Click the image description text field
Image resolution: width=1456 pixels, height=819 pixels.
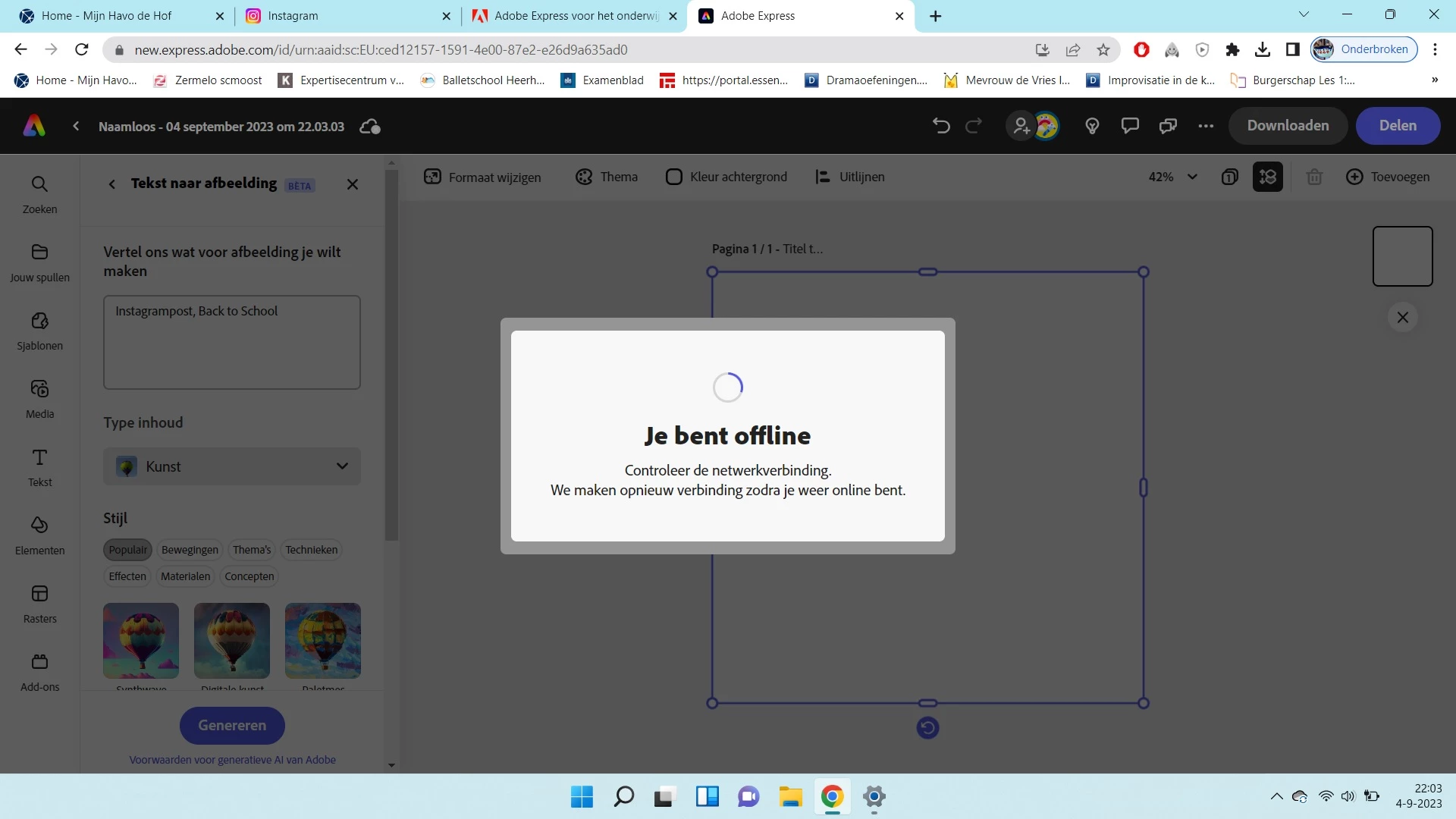tap(232, 342)
